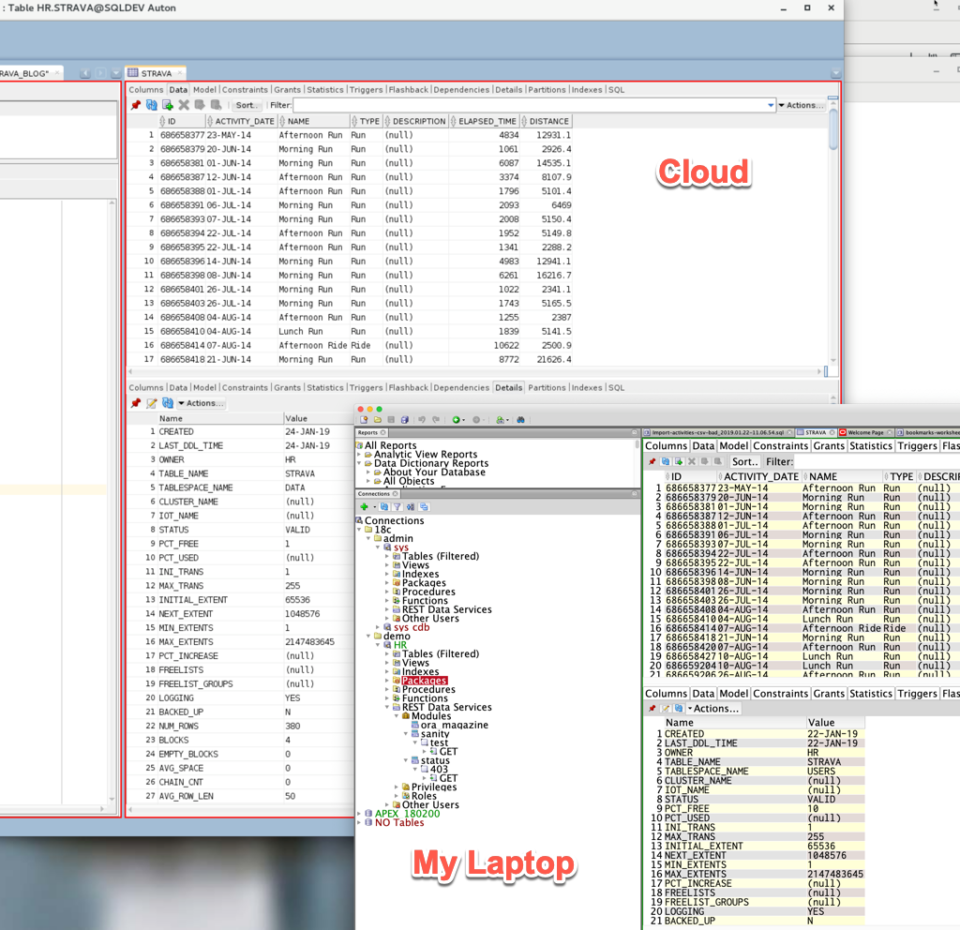Click the Sort button in Cloud data toolbar
Viewport: 960px width, 930px height.
coord(245,105)
